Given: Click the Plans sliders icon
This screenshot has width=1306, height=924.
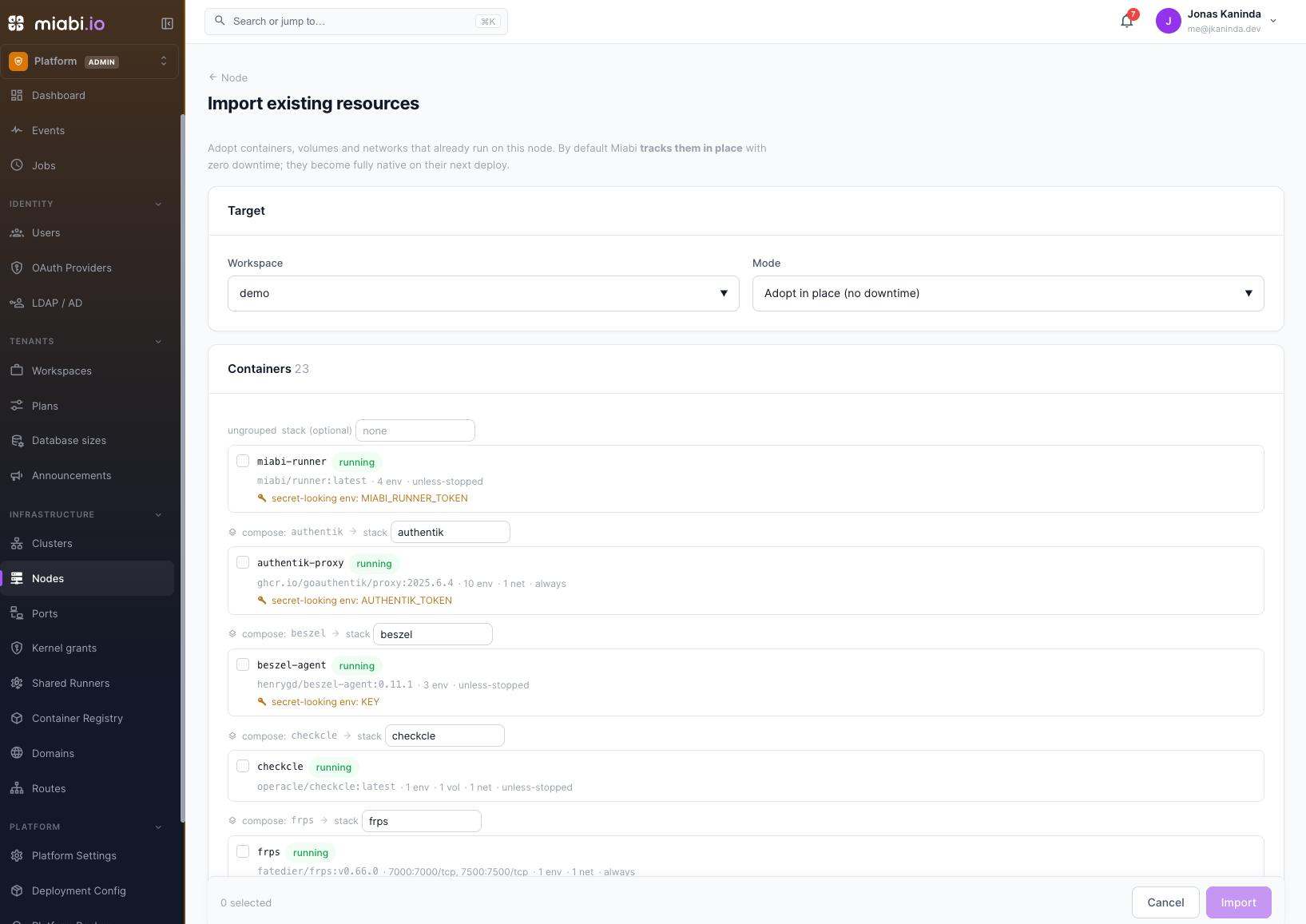Looking at the screenshot, I should pyautogui.click(x=17, y=406).
